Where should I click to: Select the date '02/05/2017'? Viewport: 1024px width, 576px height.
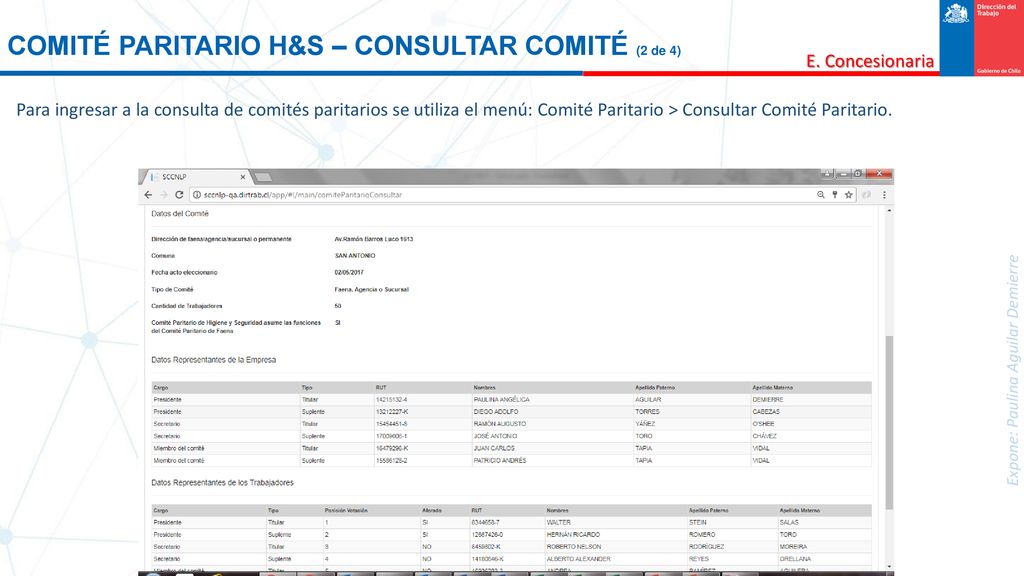[x=349, y=272]
